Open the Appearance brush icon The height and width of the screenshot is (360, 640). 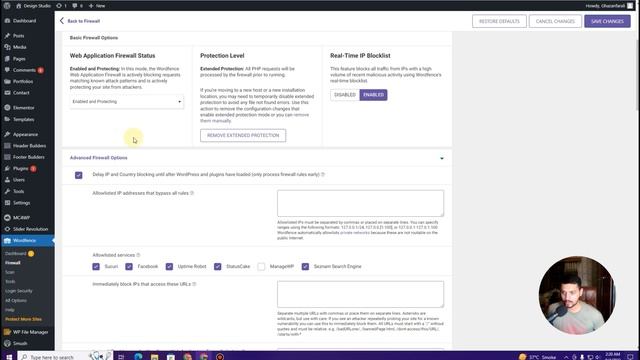[7, 134]
